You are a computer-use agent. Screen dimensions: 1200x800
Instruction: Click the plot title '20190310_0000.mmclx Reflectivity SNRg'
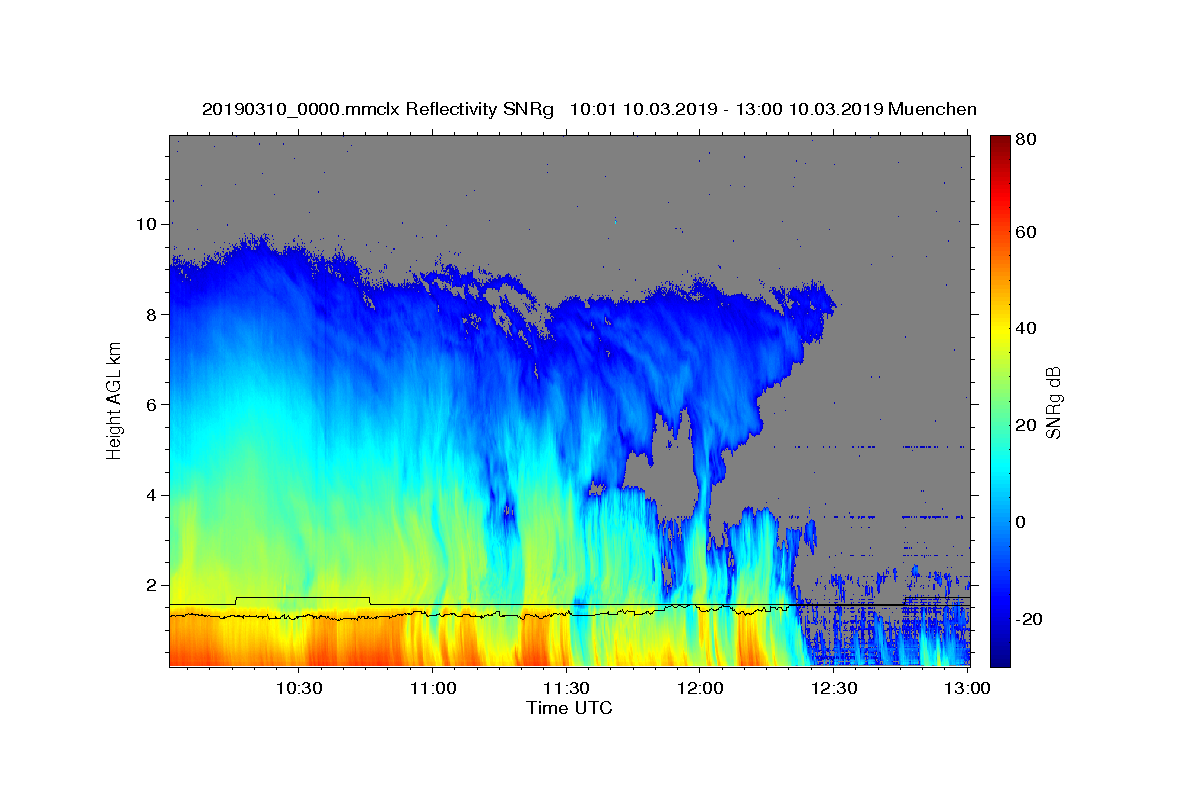coord(378,108)
